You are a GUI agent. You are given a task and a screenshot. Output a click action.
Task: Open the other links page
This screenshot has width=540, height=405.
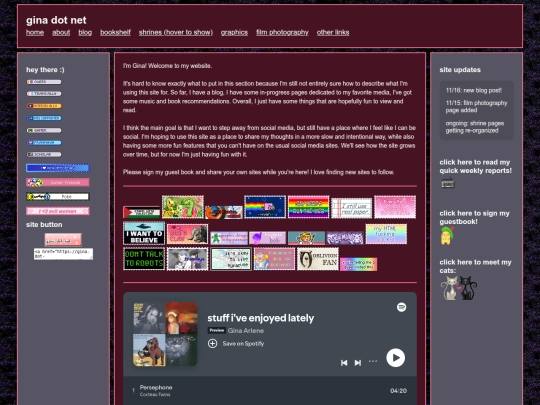tap(333, 32)
